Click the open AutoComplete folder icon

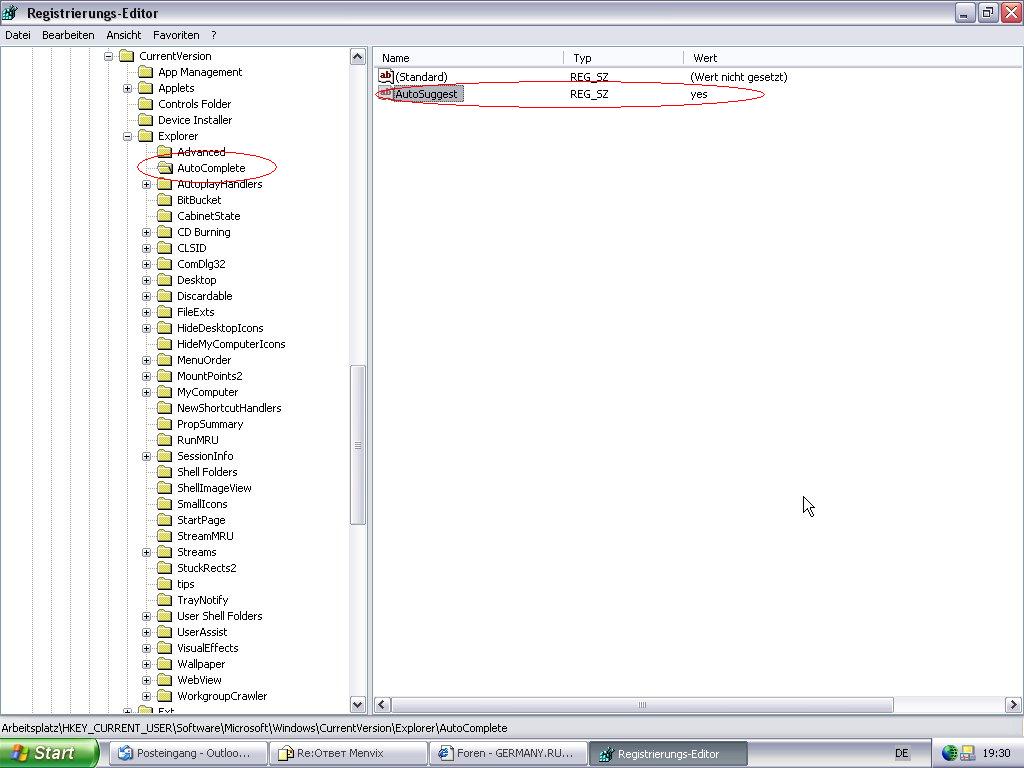[x=165, y=168]
